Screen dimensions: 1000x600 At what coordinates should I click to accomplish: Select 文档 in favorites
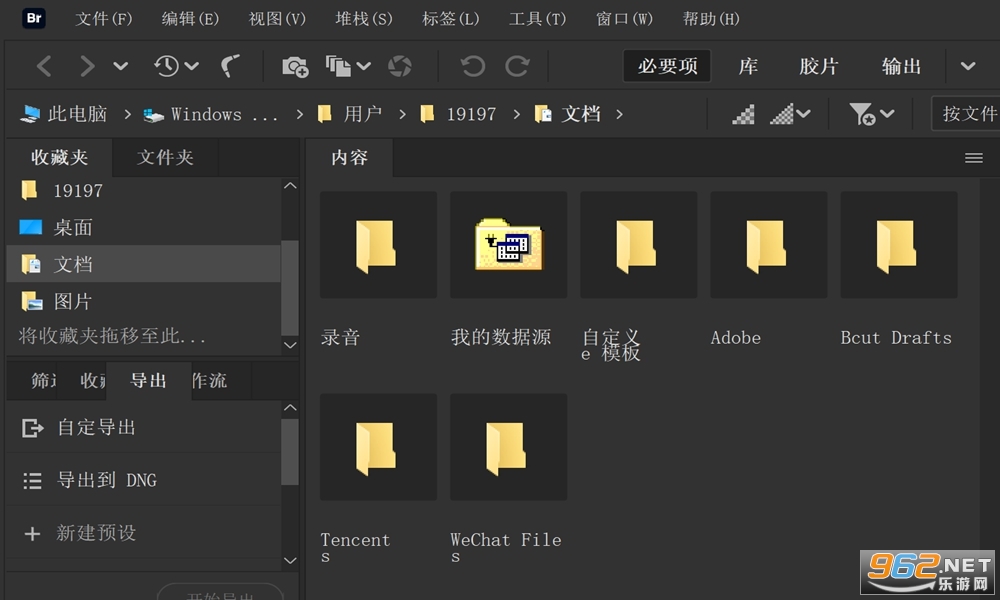[143, 264]
